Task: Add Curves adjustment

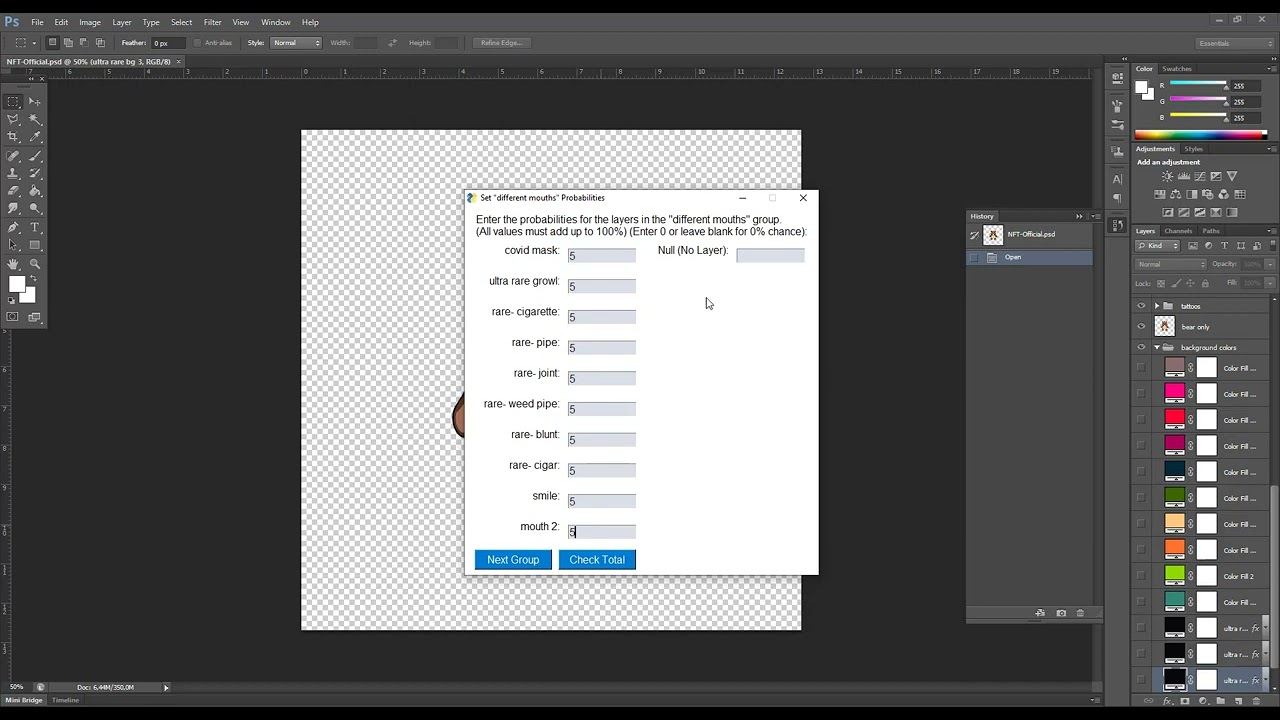Action: [x=1199, y=176]
